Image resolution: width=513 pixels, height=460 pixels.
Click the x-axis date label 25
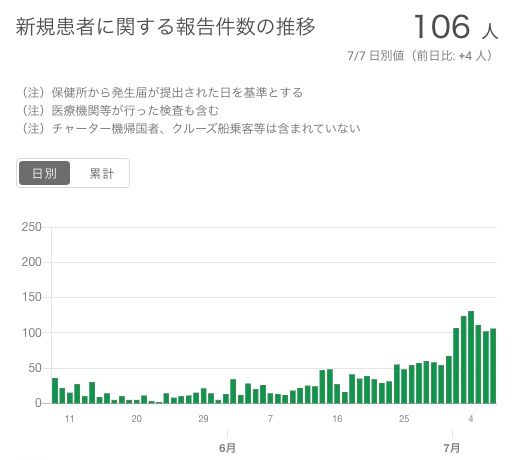(x=404, y=419)
